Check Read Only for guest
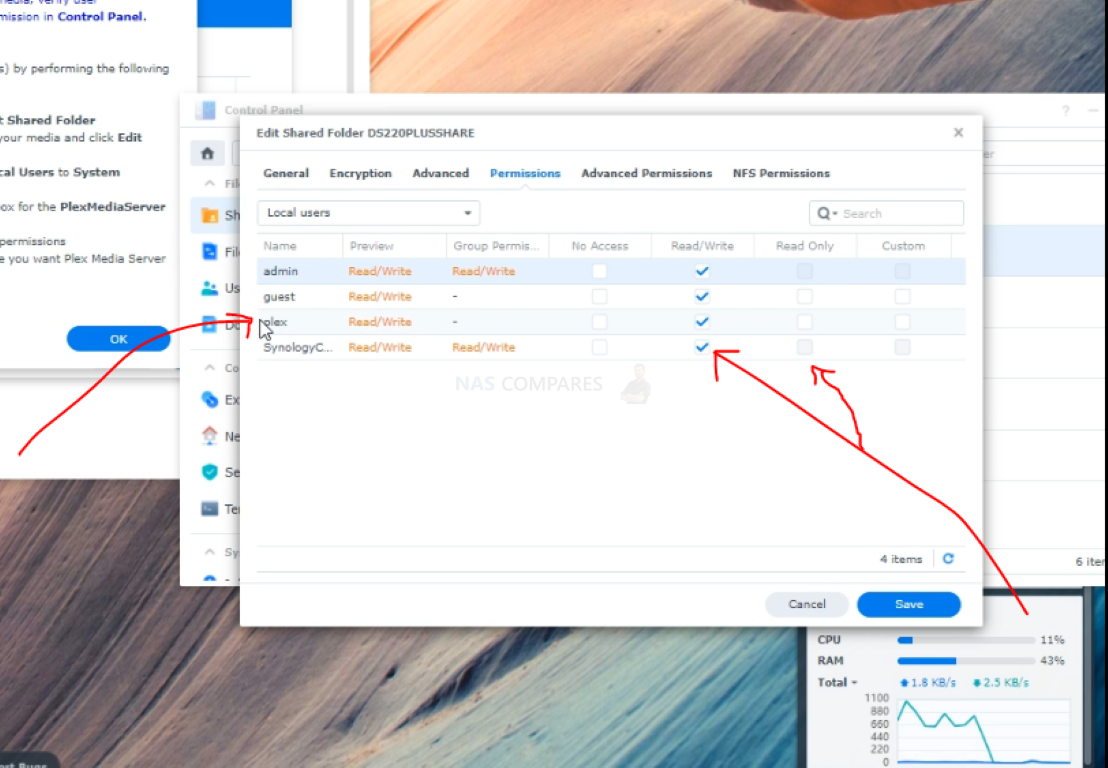Image resolution: width=1108 pixels, height=768 pixels. coord(804,297)
